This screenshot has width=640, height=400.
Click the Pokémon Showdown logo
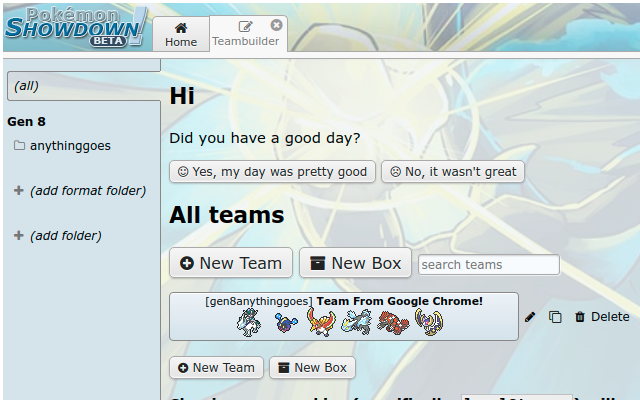[76, 27]
